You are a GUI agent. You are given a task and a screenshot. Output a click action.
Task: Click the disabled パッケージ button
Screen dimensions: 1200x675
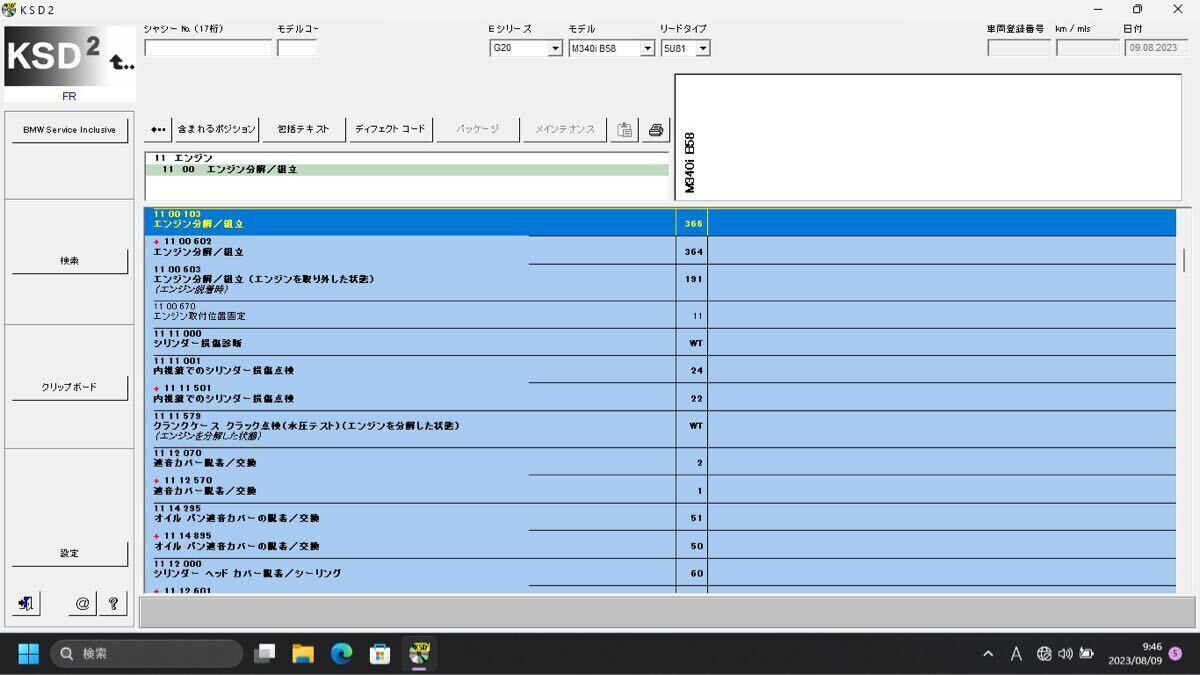[477, 130]
